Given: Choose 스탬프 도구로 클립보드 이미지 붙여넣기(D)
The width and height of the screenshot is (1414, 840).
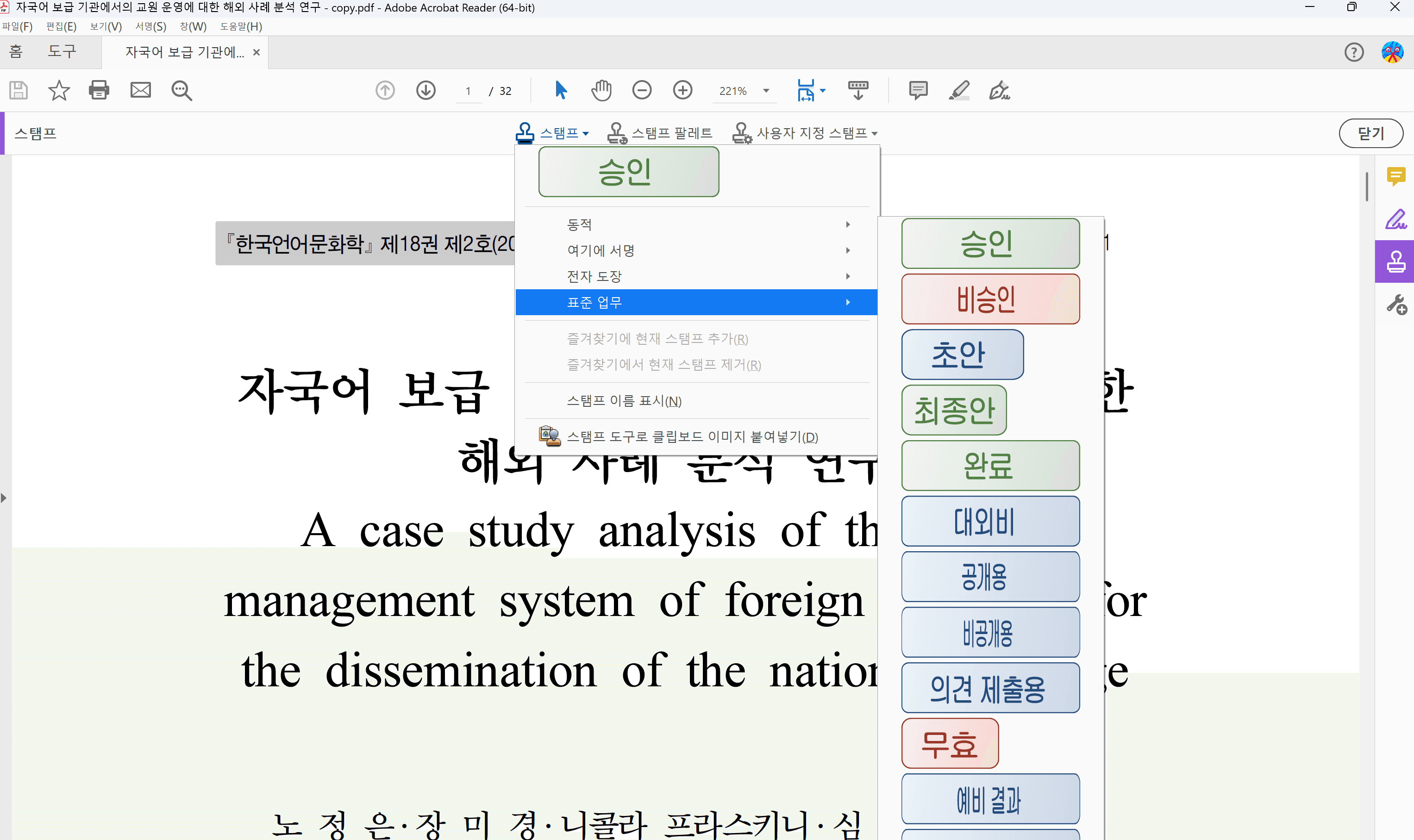Looking at the screenshot, I should click(696, 436).
